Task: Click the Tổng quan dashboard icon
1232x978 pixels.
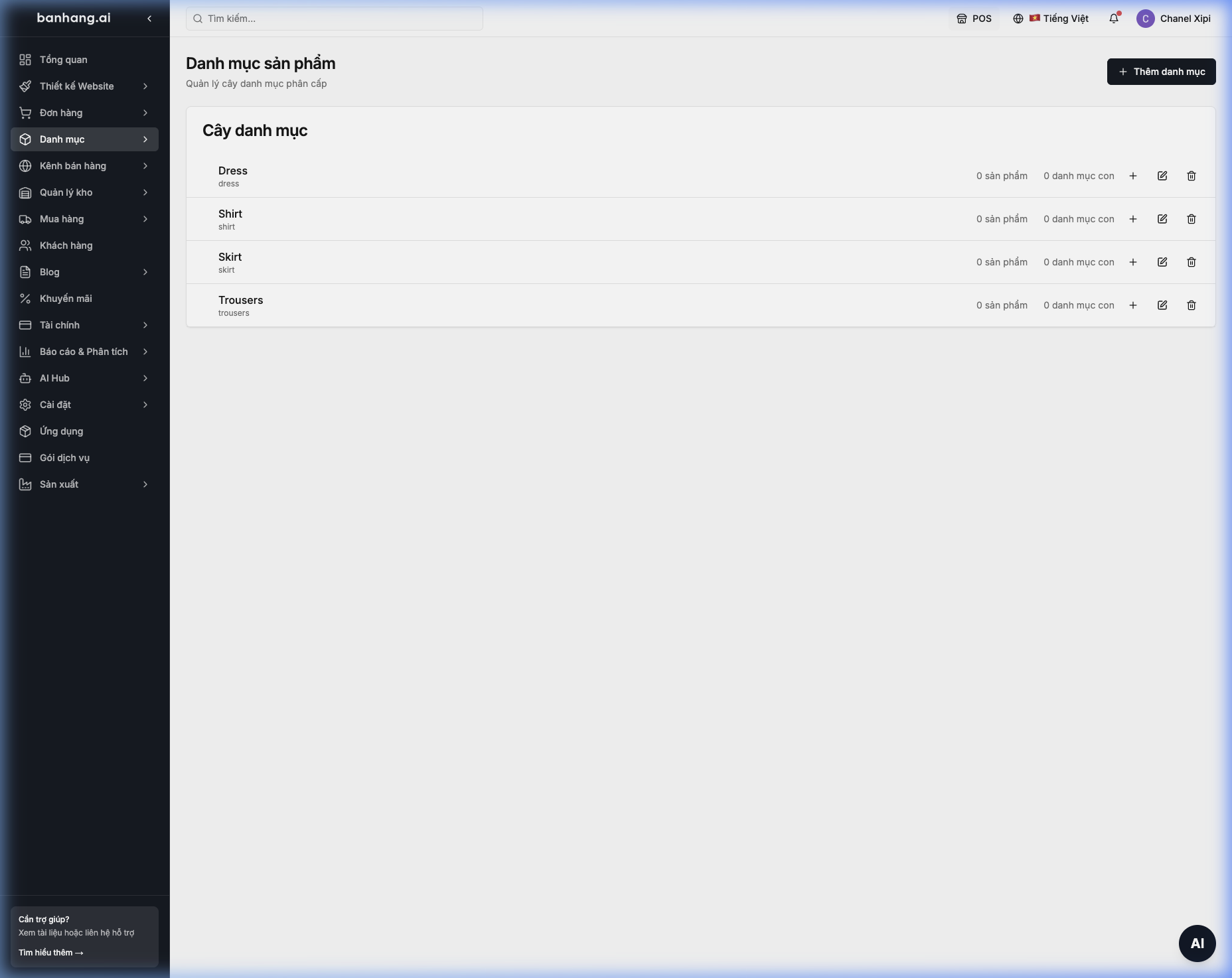Action: [25, 60]
